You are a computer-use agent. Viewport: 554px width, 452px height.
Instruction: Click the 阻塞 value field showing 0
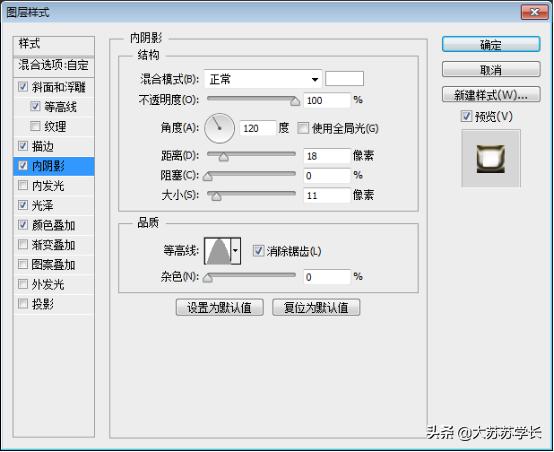click(x=327, y=176)
